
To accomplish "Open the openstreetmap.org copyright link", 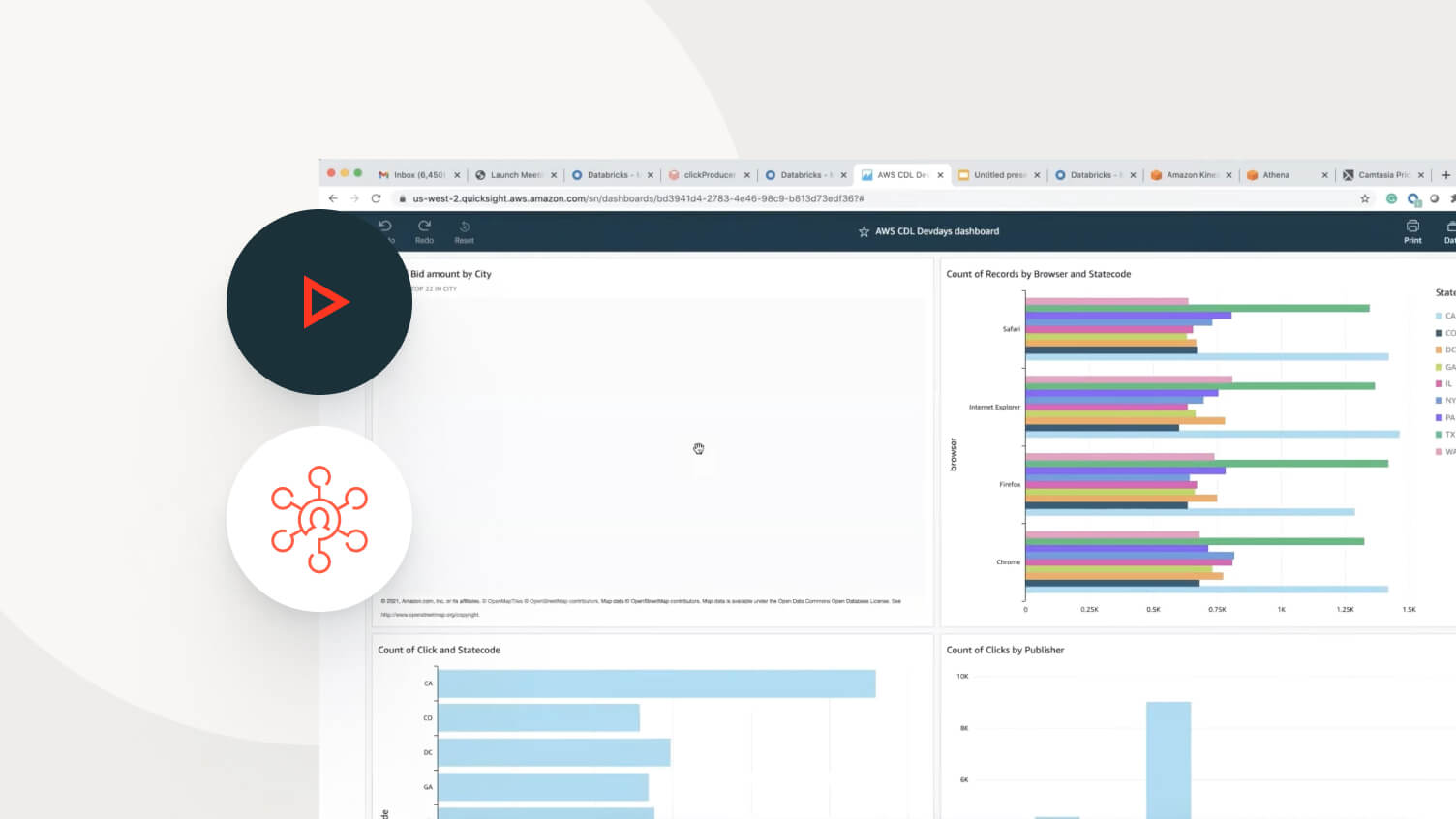I will 430,615.
